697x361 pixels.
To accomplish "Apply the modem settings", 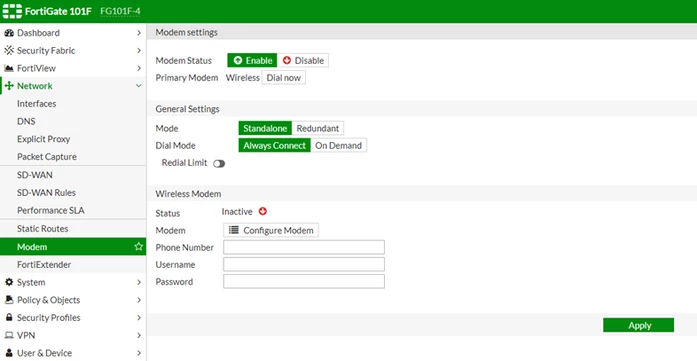I will 638,325.
